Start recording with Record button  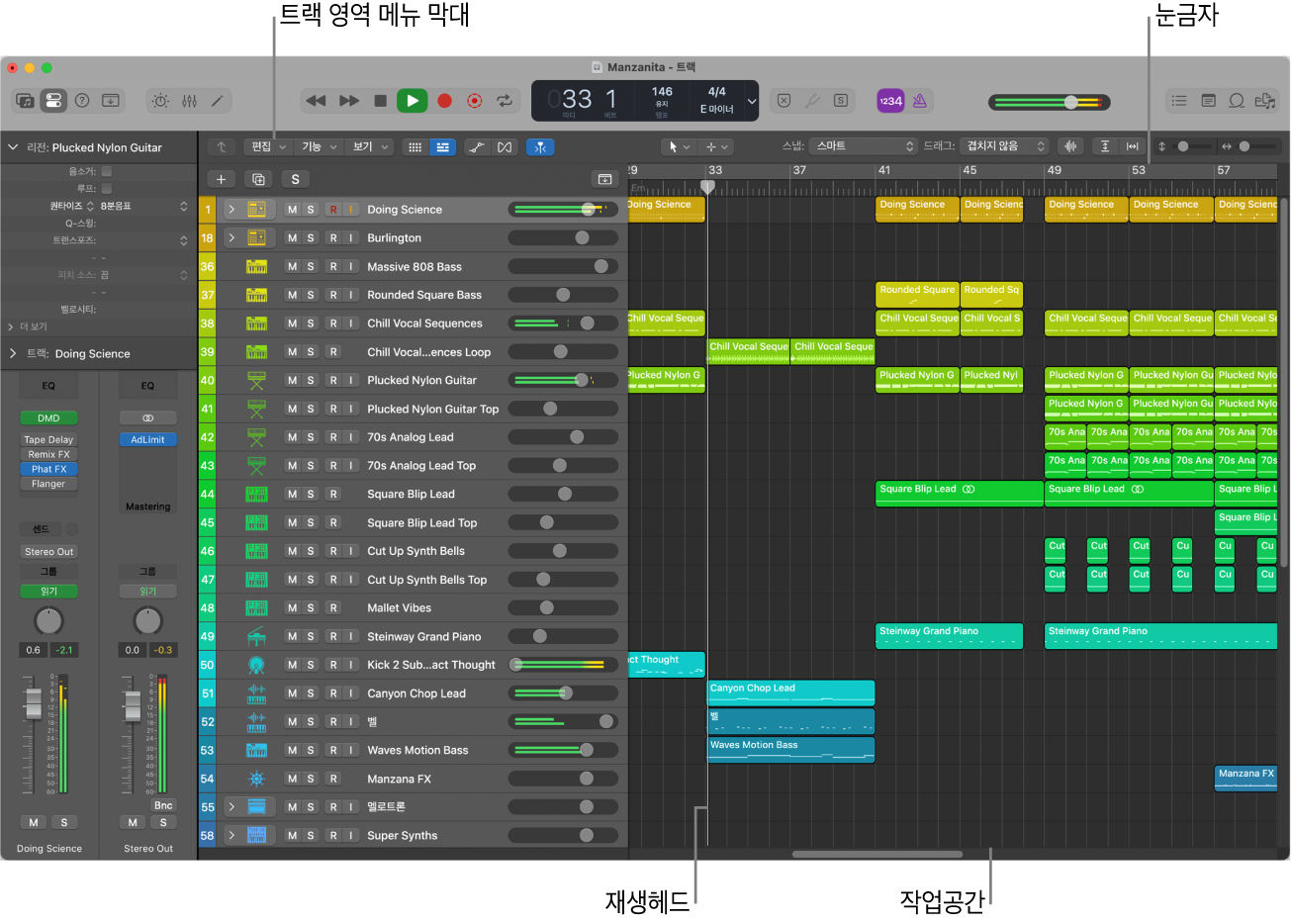click(444, 101)
